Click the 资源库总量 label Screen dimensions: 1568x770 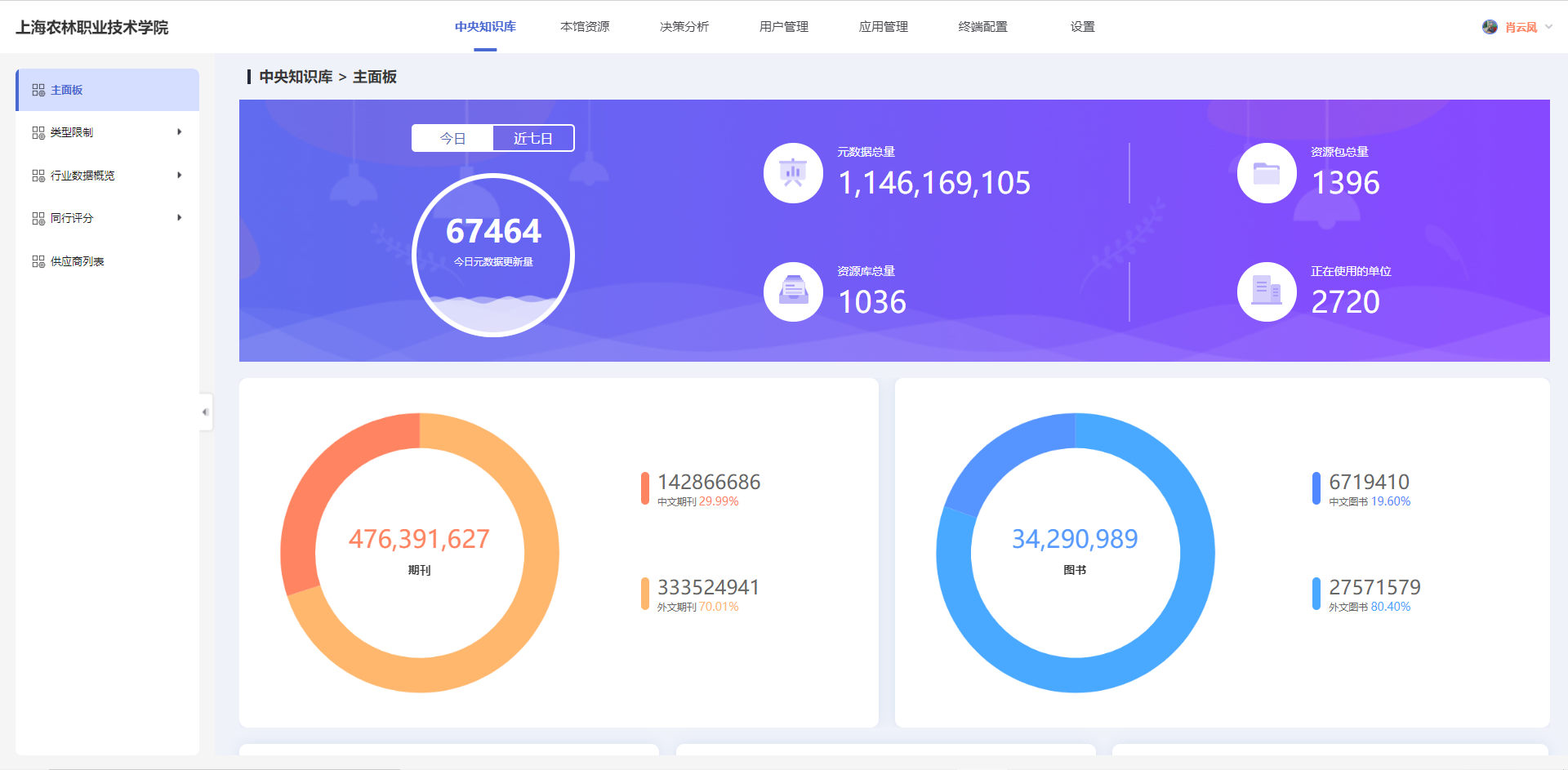pyautogui.click(x=866, y=271)
